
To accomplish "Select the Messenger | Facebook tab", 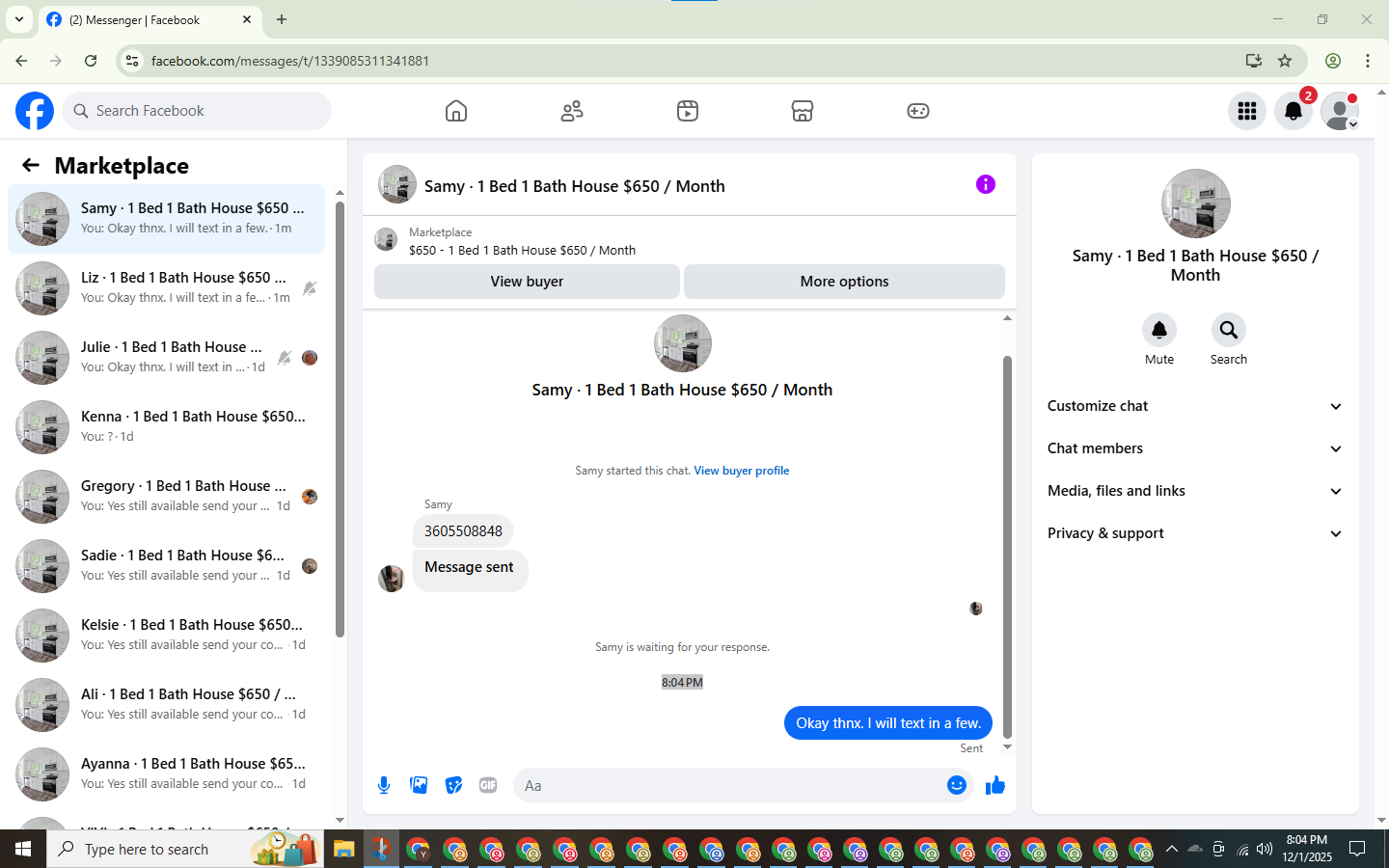I will [x=150, y=19].
